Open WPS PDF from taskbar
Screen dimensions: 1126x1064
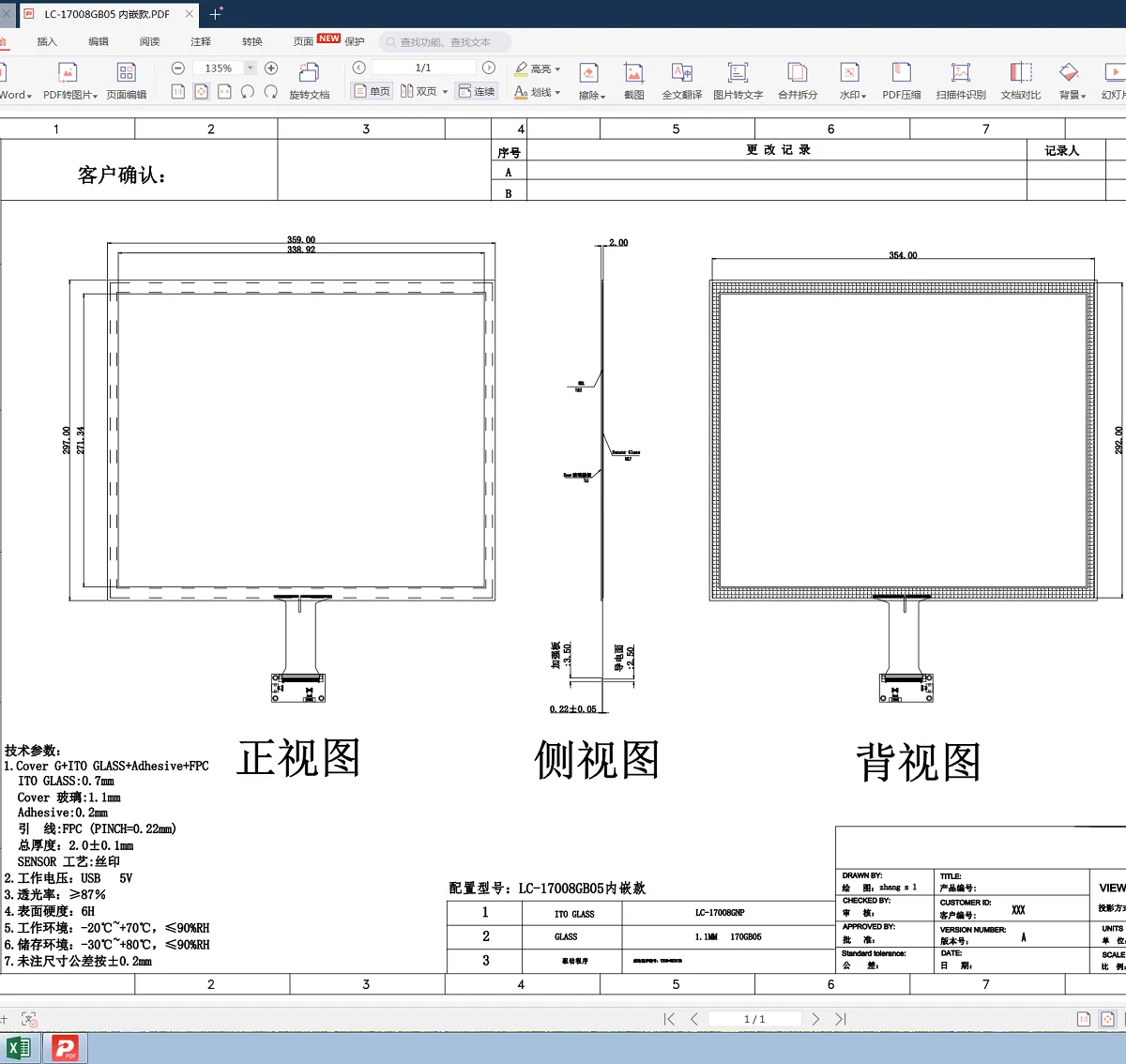(65, 1048)
